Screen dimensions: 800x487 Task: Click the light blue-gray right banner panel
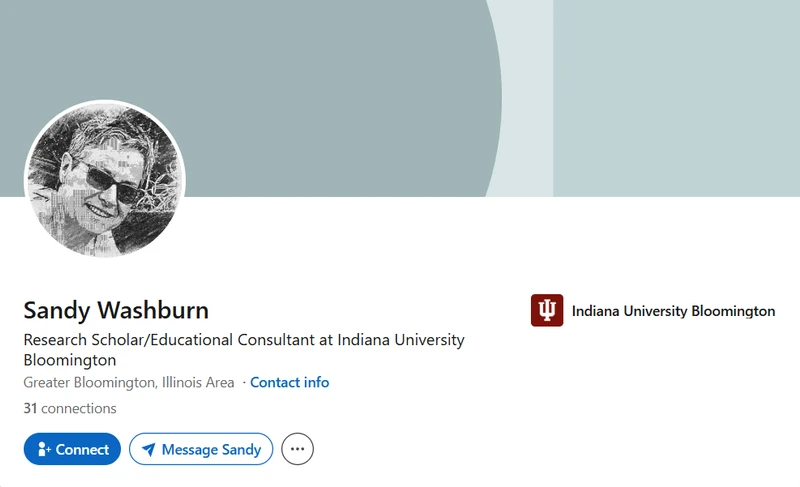pos(677,98)
